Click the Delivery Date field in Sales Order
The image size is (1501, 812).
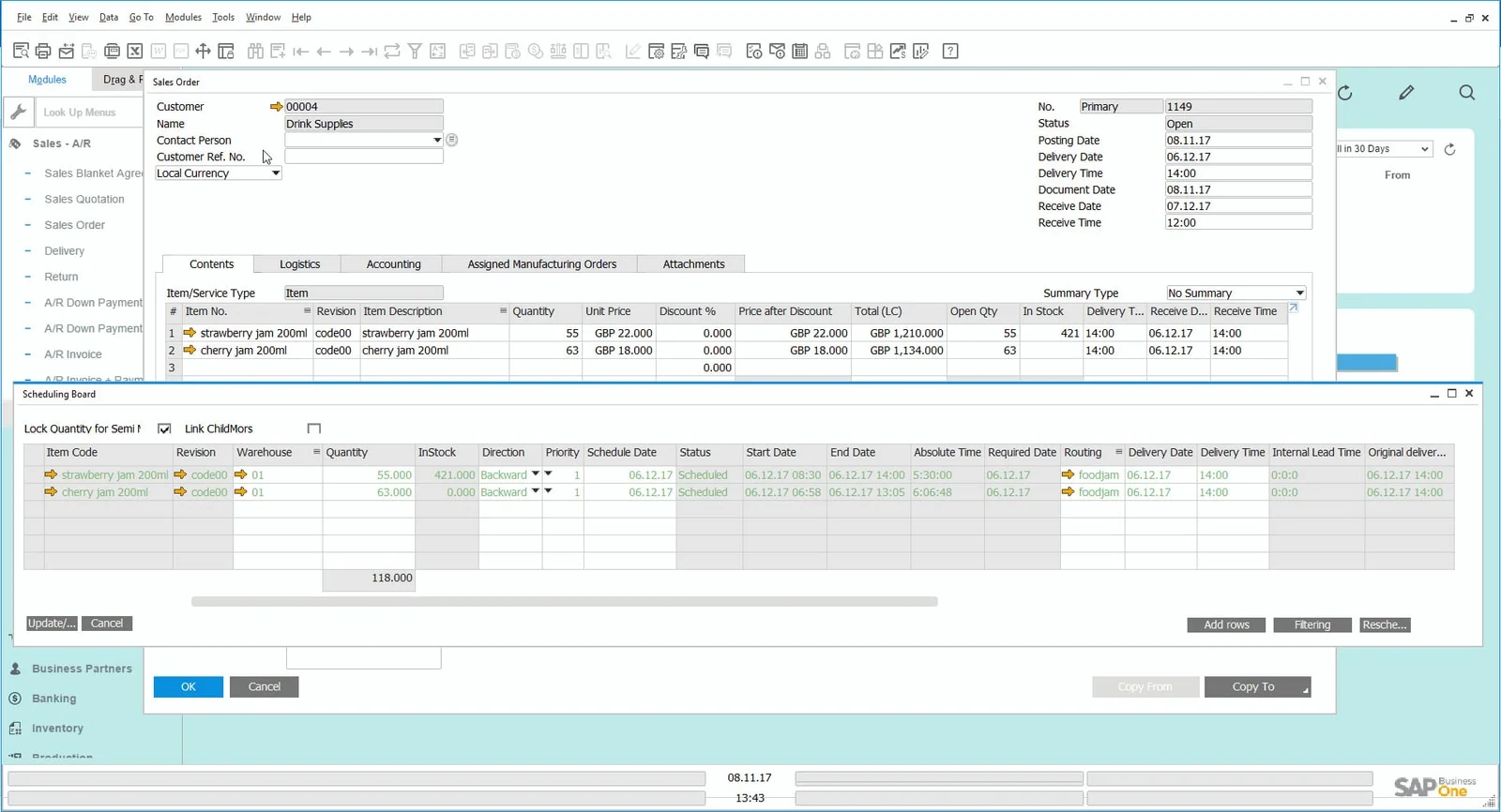(1238, 157)
